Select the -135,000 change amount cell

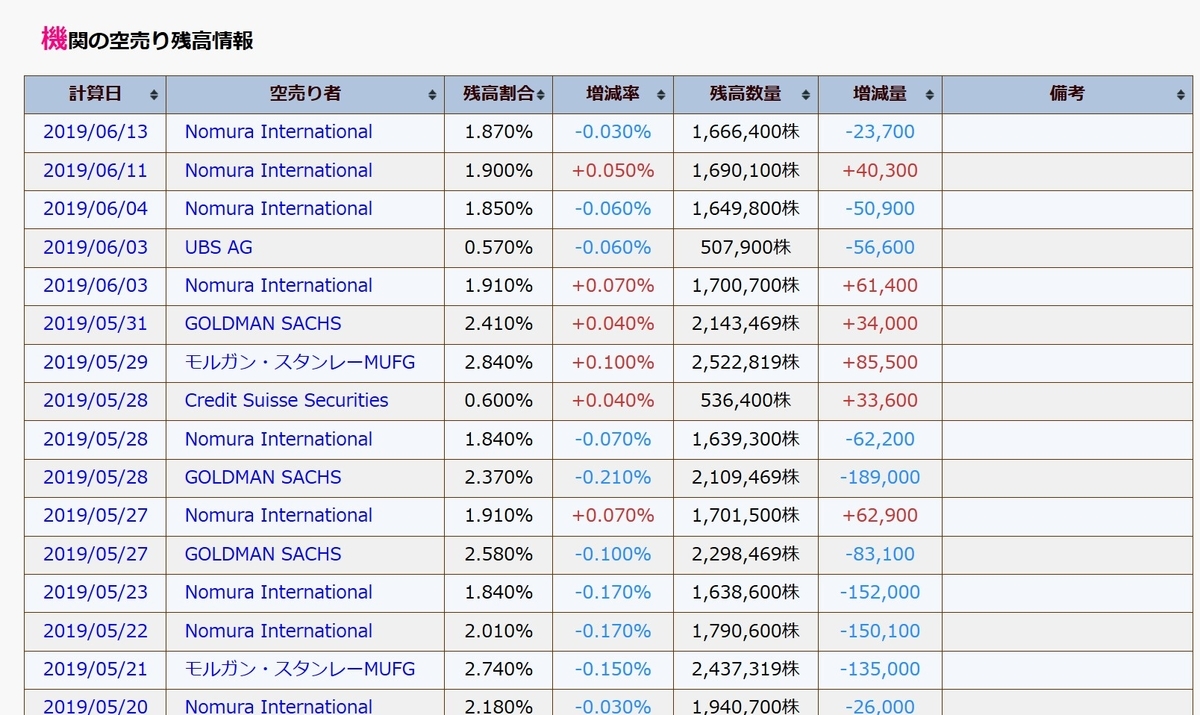(x=880, y=669)
